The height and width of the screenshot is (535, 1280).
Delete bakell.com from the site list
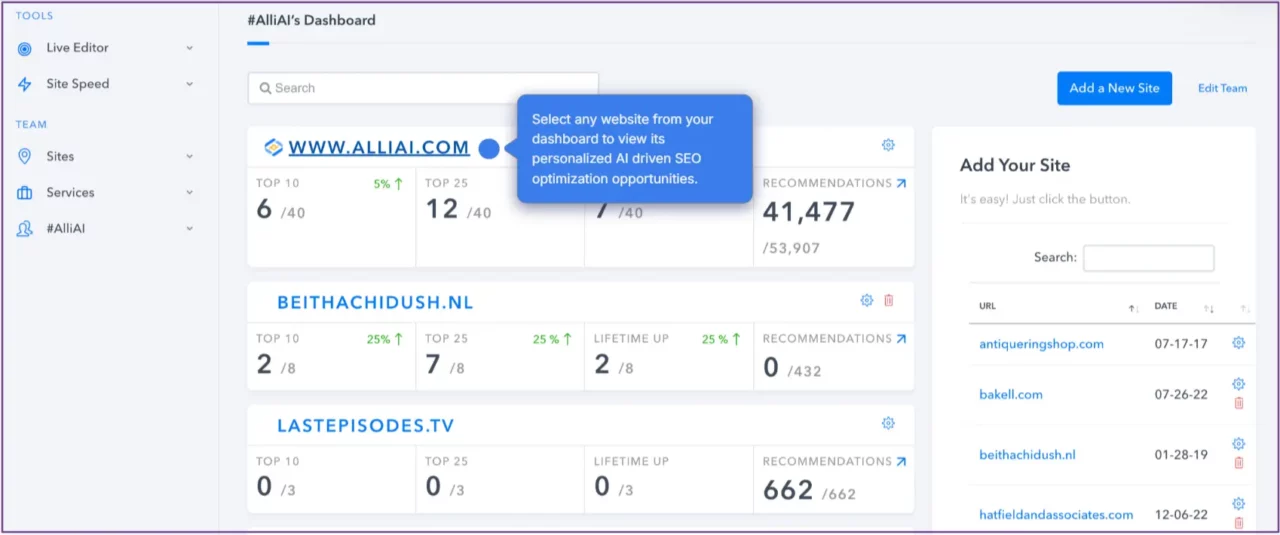(x=1238, y=403)
